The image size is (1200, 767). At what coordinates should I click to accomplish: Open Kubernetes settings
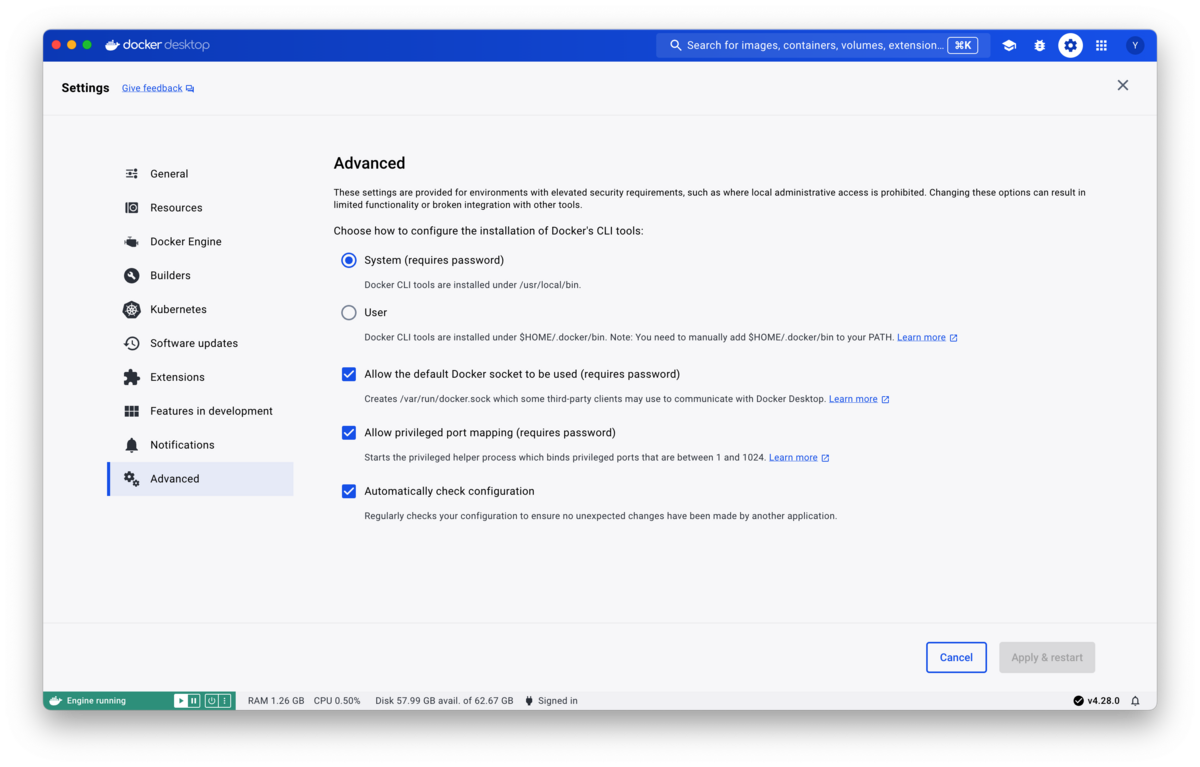200,310
